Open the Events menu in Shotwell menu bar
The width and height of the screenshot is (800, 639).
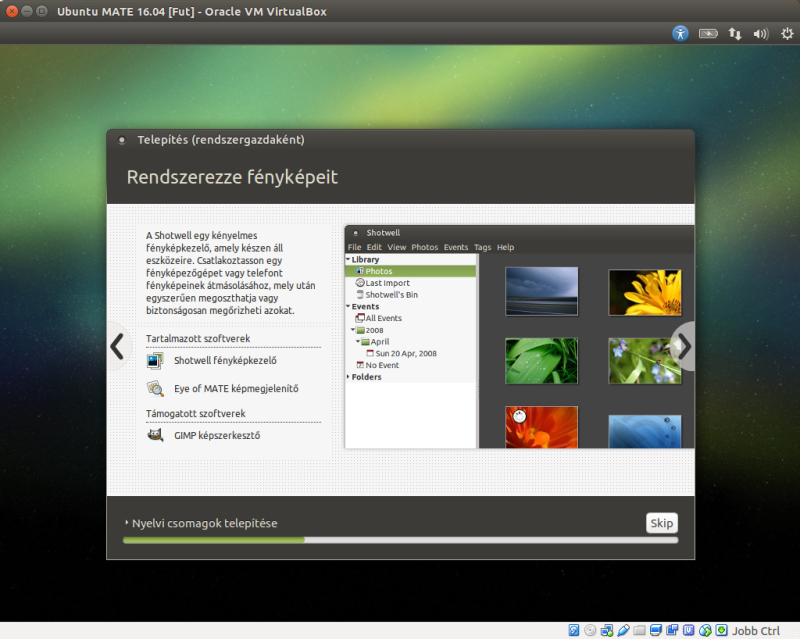(x=456, y=247)
